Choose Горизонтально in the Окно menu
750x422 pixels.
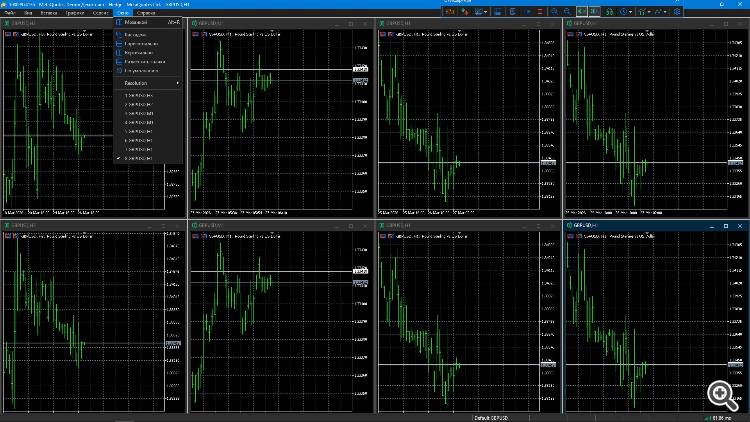[148, 44]
